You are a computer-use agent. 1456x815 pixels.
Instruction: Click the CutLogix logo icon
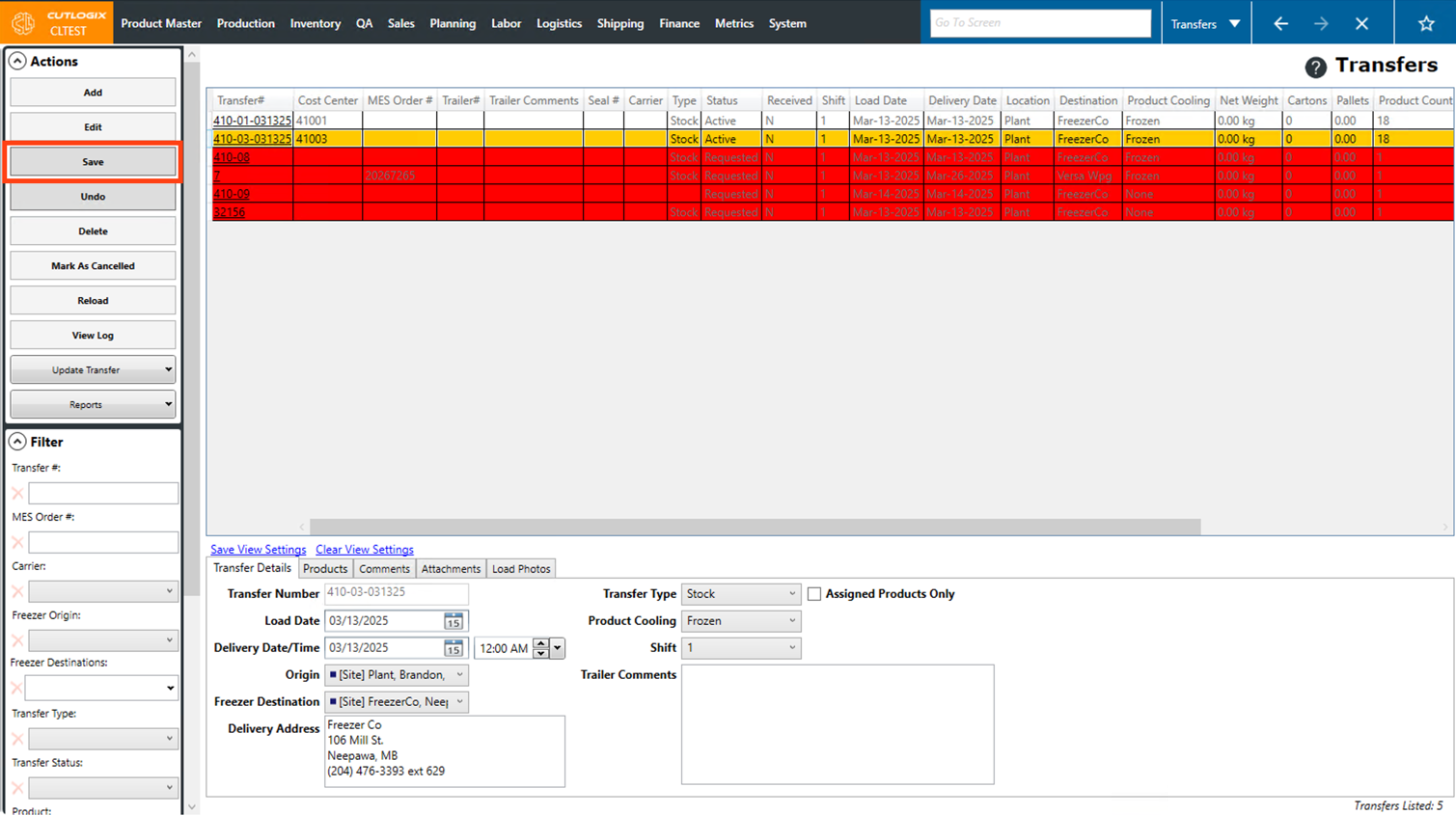23,22
